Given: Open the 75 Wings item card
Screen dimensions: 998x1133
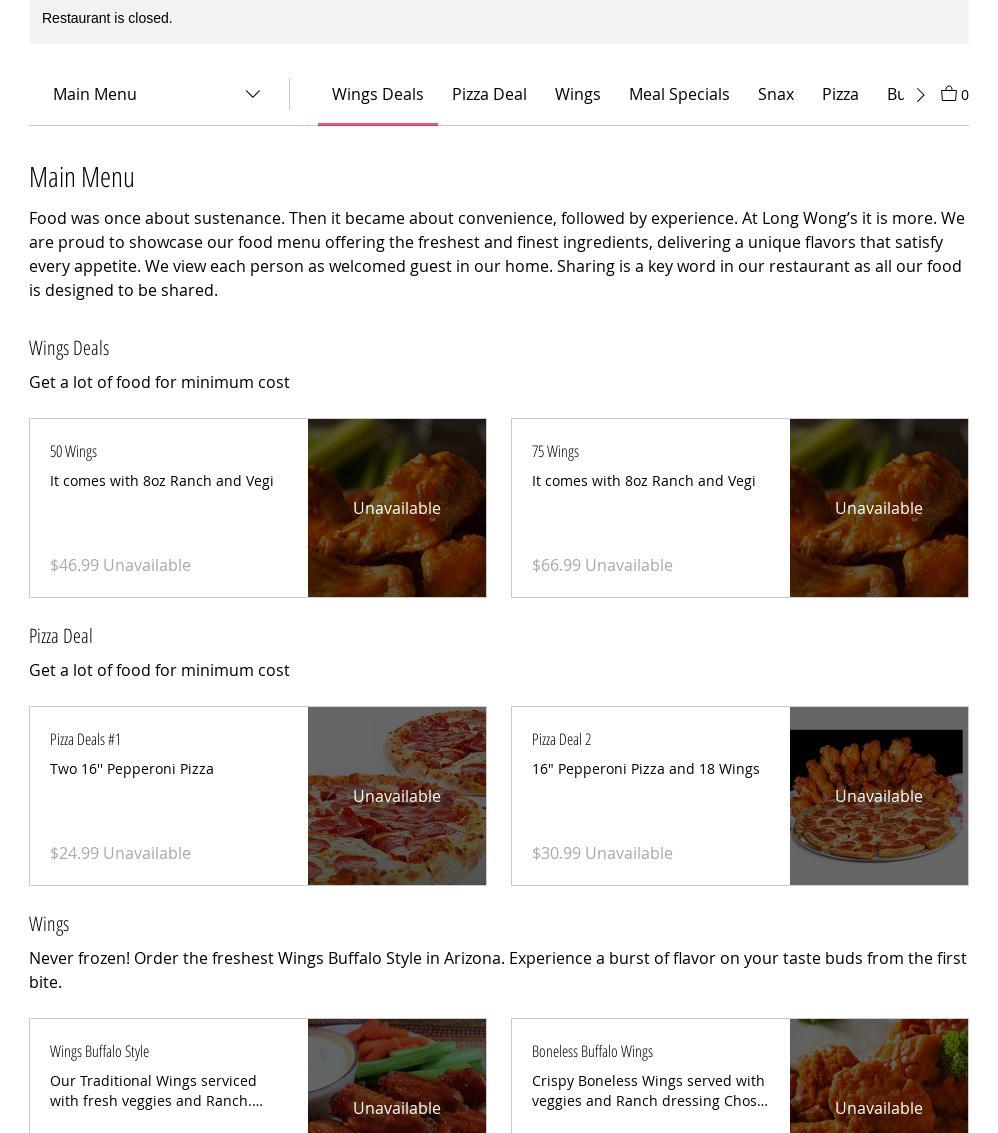Looking at the screenshot, I should (x=739, y=508).
